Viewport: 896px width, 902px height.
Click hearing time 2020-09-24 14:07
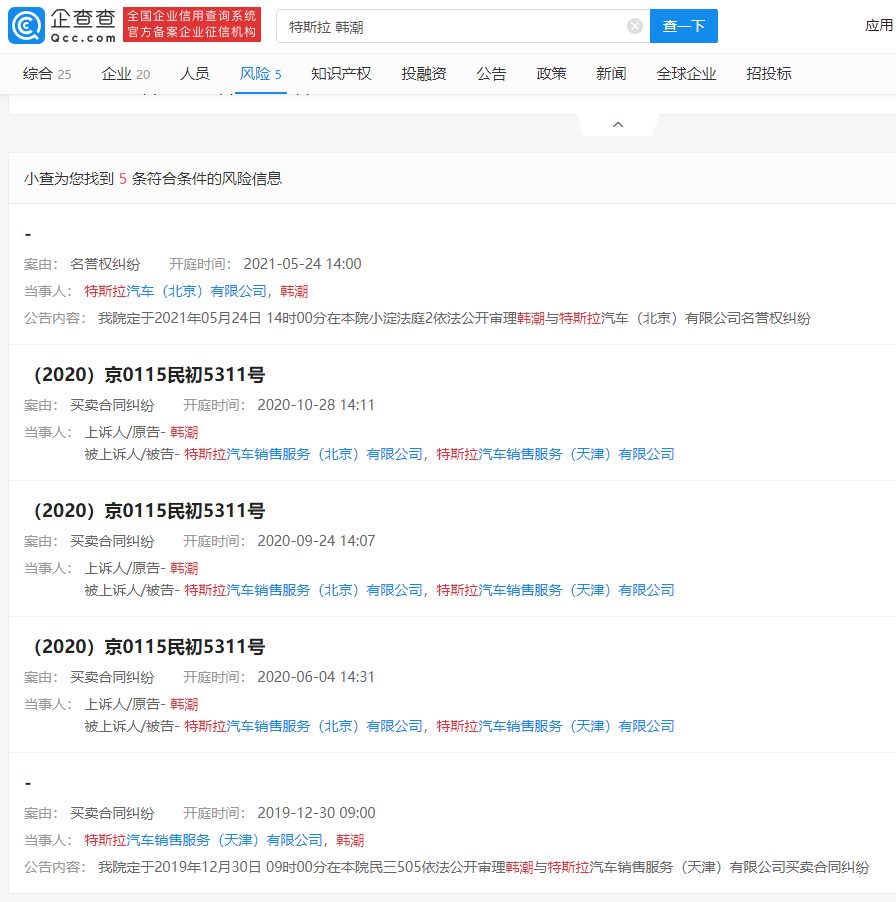click(x=316, y=541)
